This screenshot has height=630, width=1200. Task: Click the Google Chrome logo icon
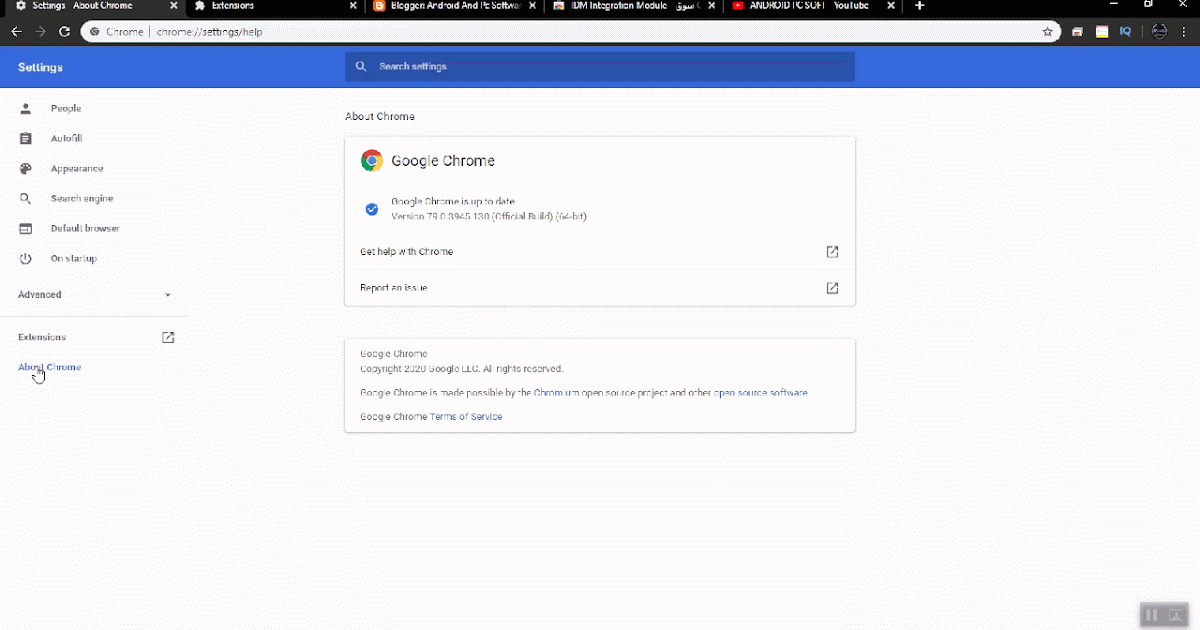372,161
